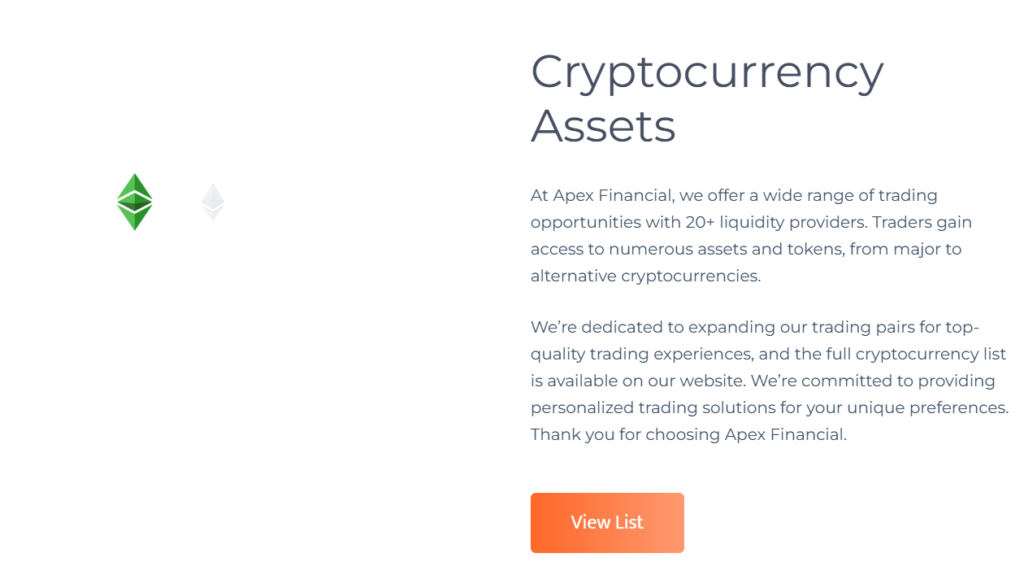
Task: Select the gray Ethereum diamond glyph
Action: (x=212, y=201)
